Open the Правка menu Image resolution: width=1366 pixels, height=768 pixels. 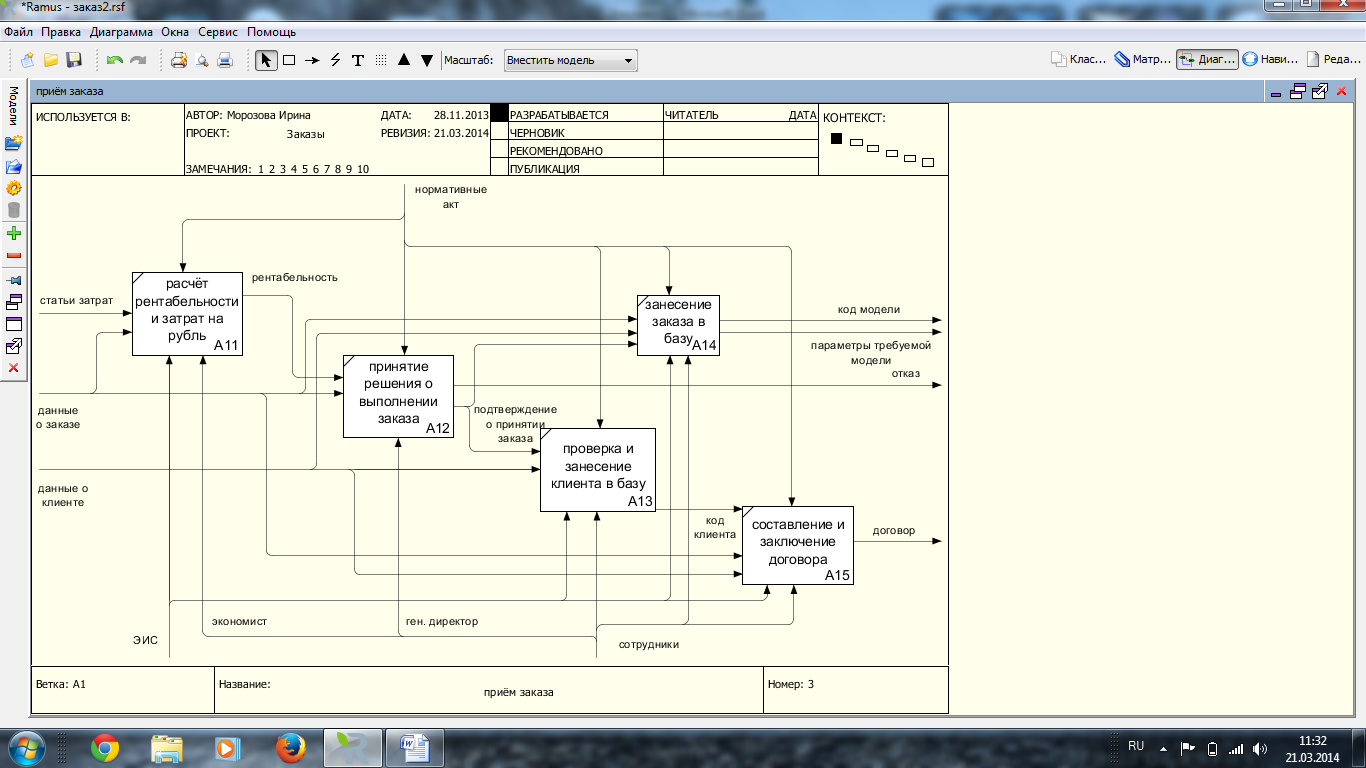pyautogui.click(x=61, y=32)
